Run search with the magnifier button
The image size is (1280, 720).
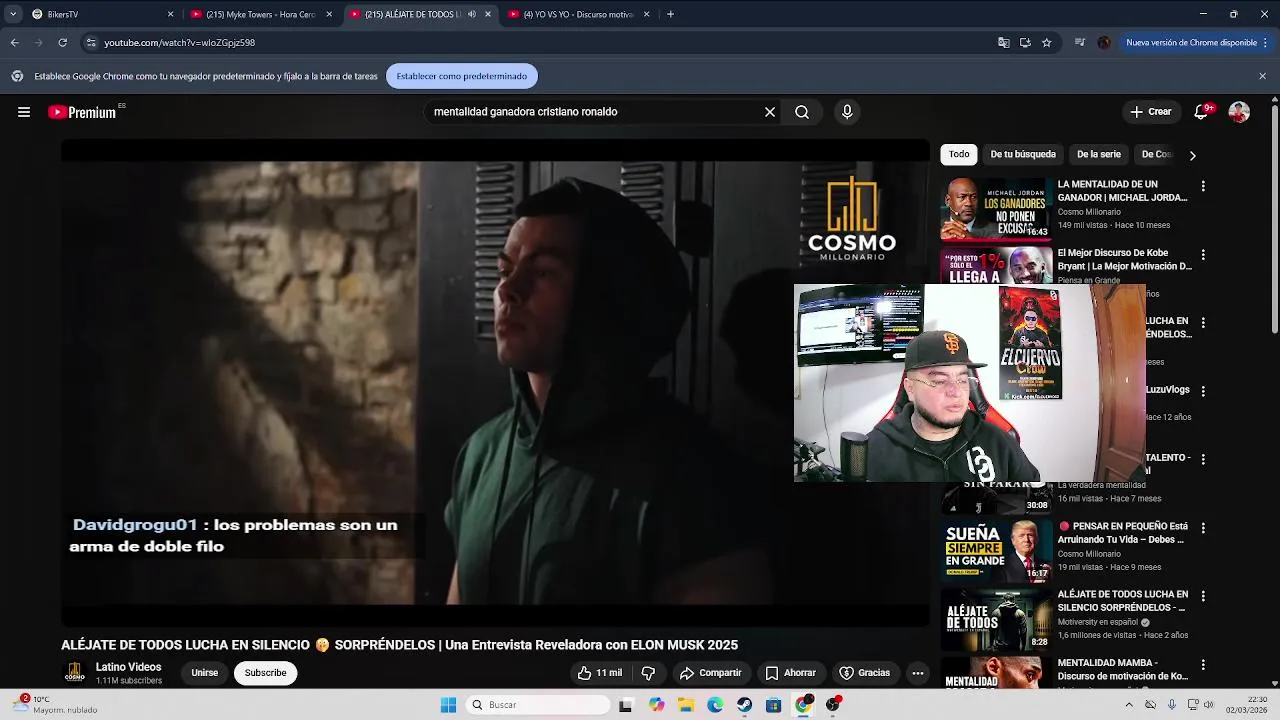tap(802, 112)
